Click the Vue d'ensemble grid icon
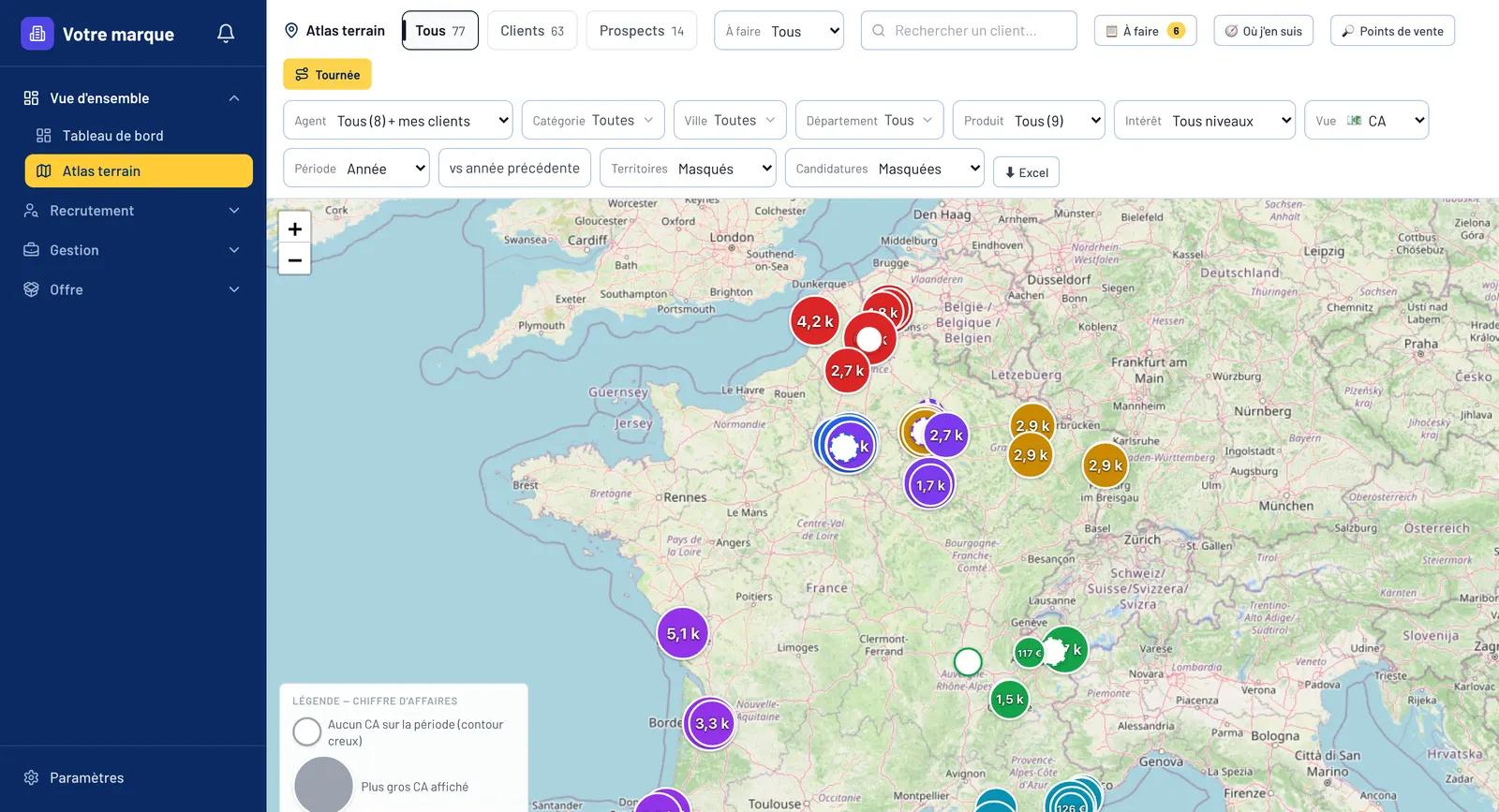The image size is (1499, 812). pyautogui.click(x=31, y=98)
